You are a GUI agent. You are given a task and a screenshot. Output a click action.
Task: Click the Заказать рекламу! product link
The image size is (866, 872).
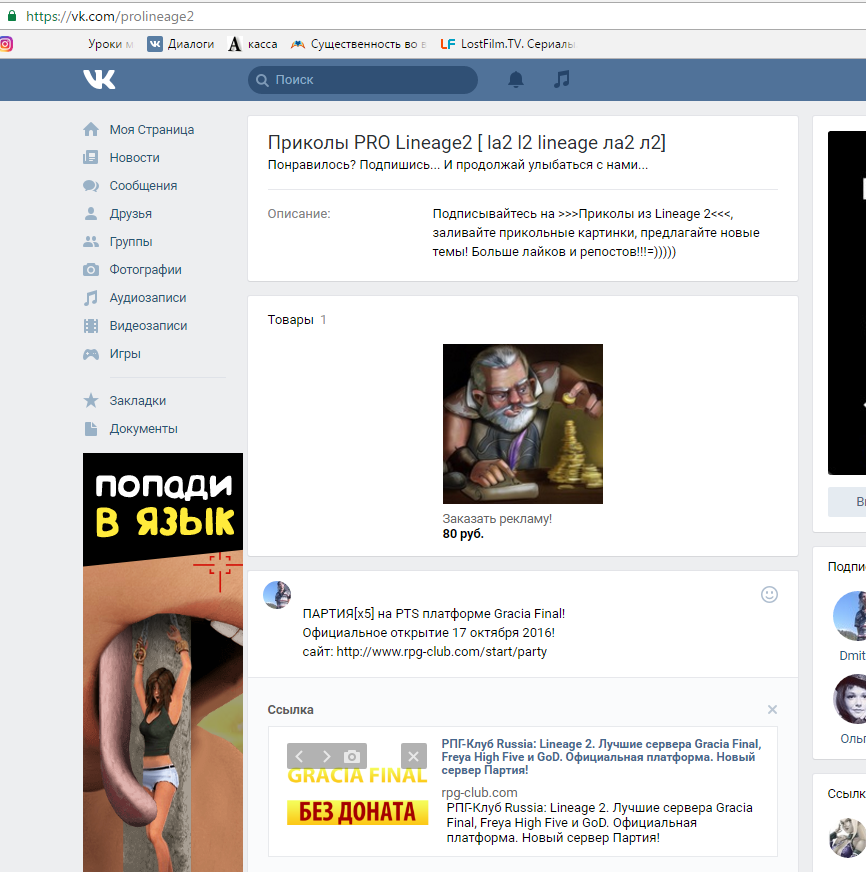(497, 518)
